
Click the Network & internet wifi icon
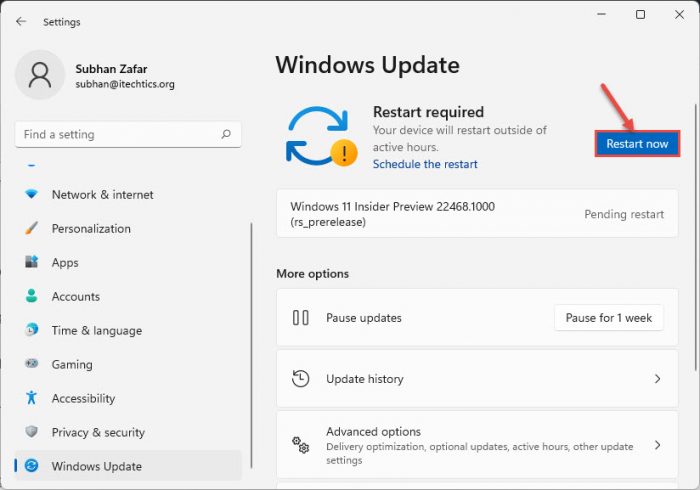31,194
